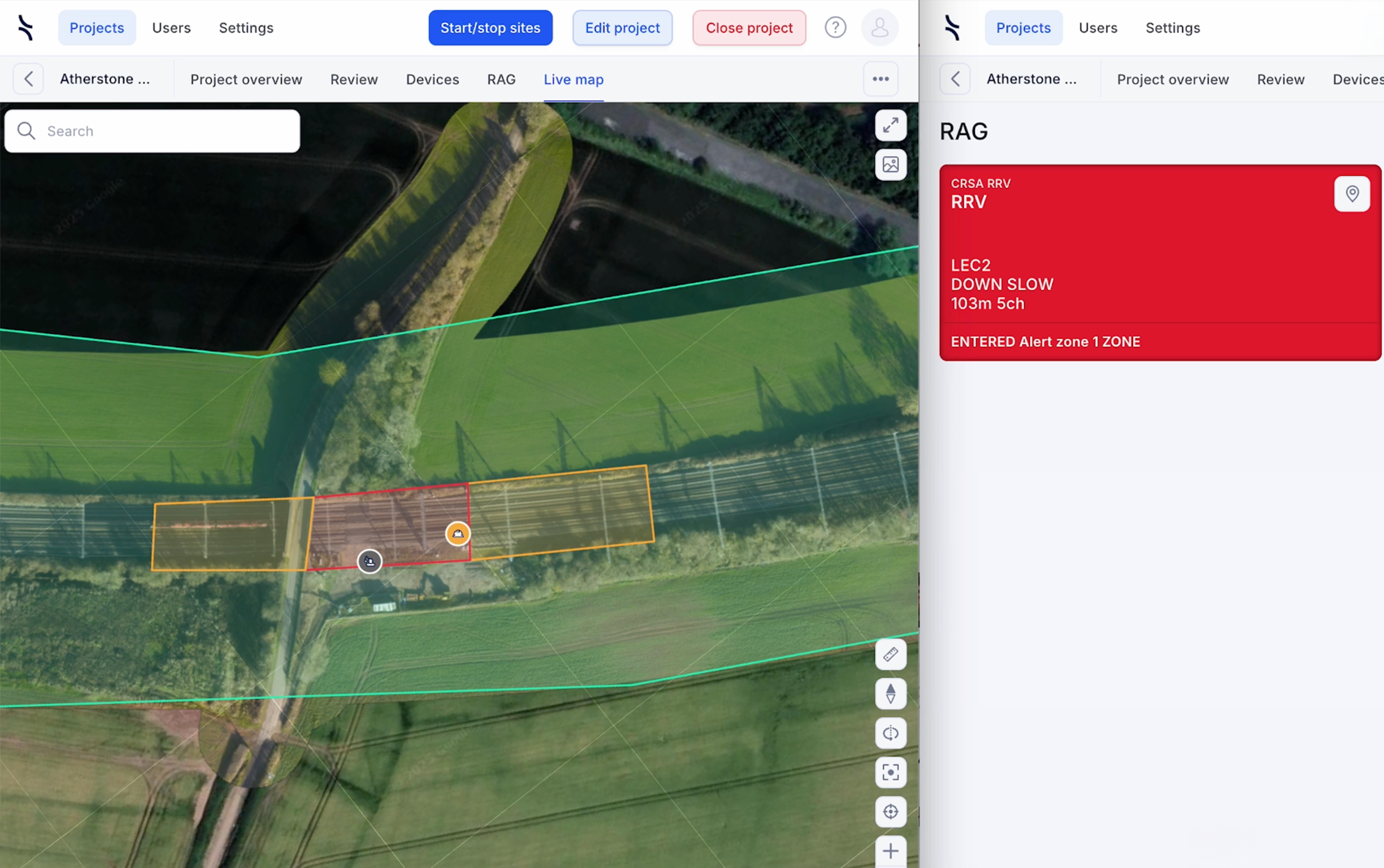Reset the map compass to north
This screenshot has height=868, width=1384.
tap(890, 694)
